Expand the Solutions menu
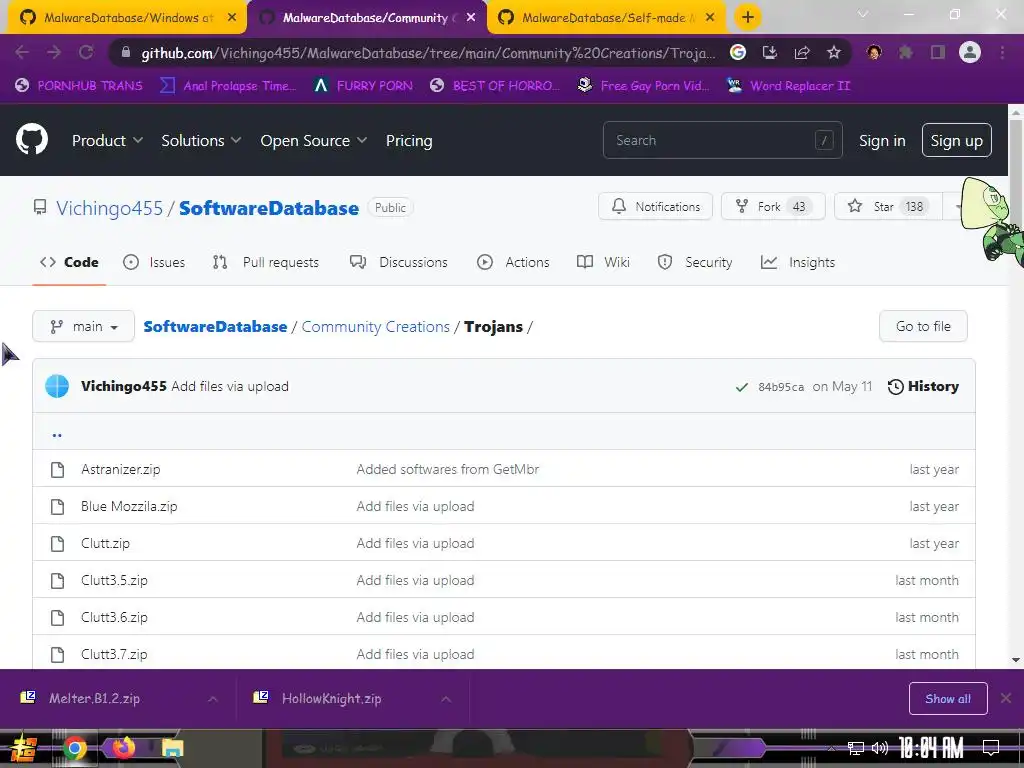The height and width of the screenshot is (768, 1024). [x=201, y=140]
